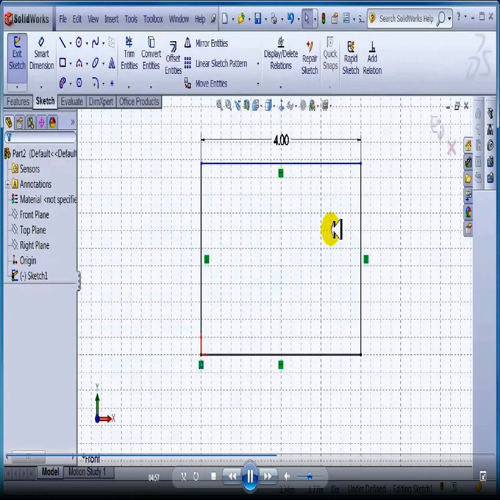
Task: Click Display/Delete Relations tool
Action: pyautogui.click(x=281, y=53)
